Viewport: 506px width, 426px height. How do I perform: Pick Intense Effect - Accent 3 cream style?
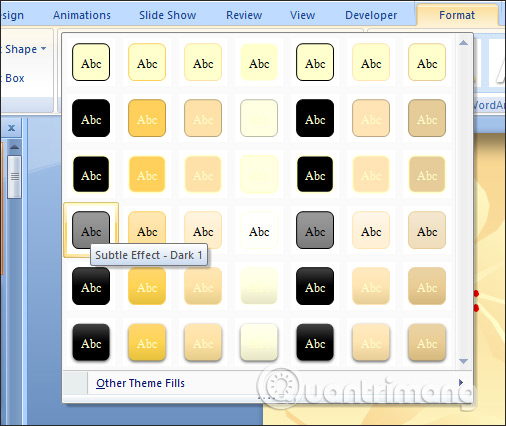pyautogui.click(x=259, y=342)
